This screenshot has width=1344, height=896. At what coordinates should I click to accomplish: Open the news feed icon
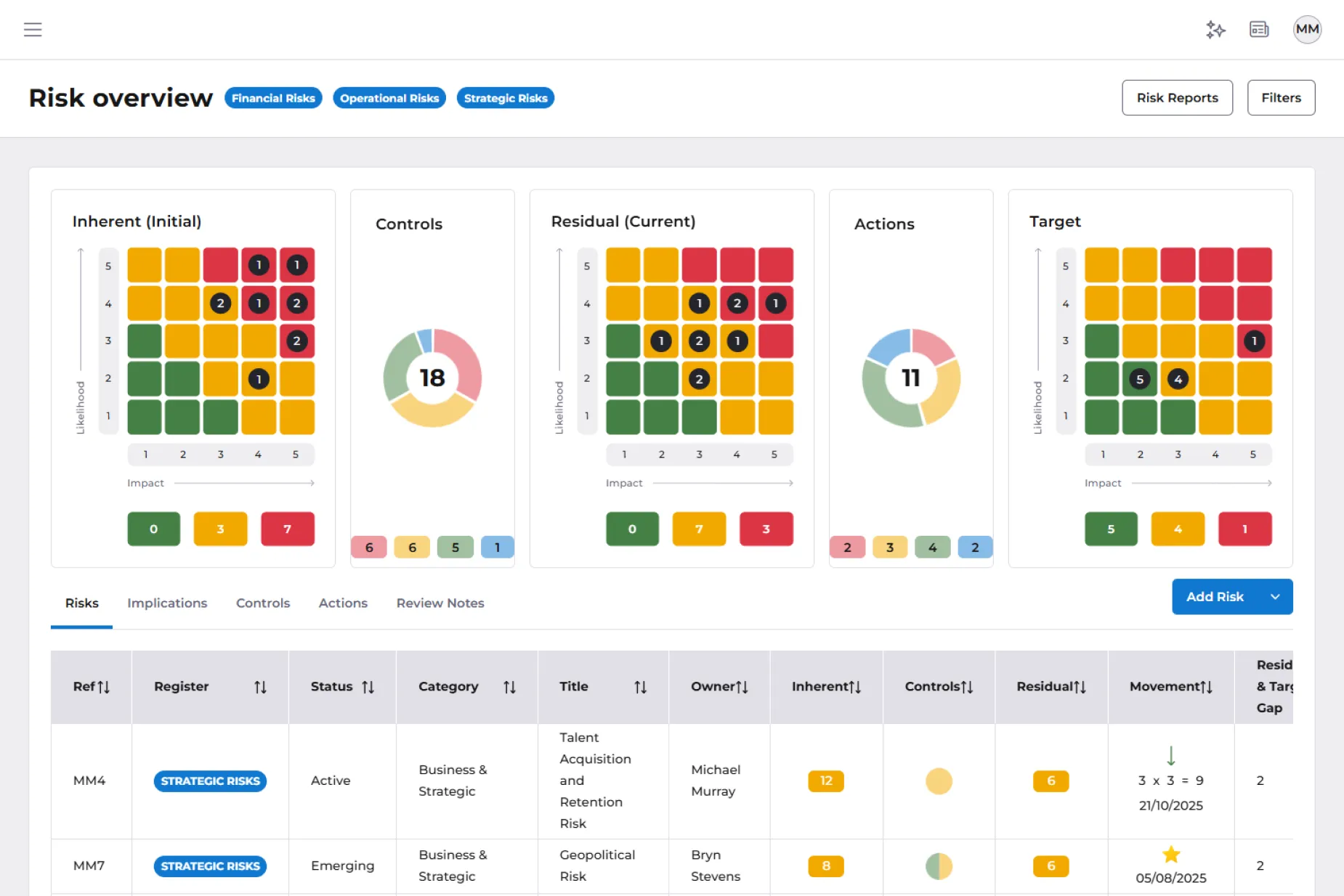pos(1259,30)
